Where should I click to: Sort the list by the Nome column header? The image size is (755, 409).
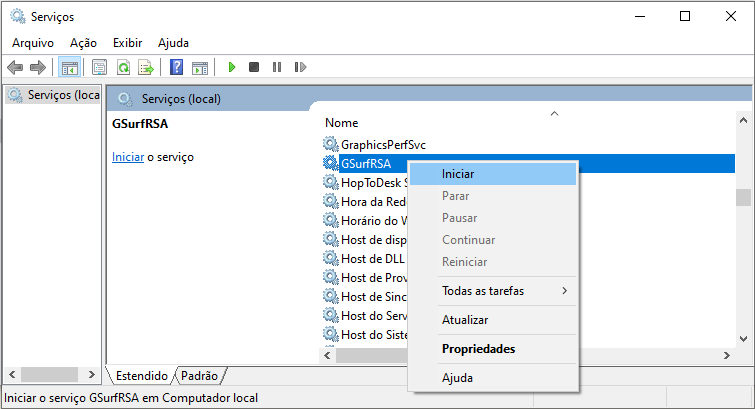pos(342,122)
